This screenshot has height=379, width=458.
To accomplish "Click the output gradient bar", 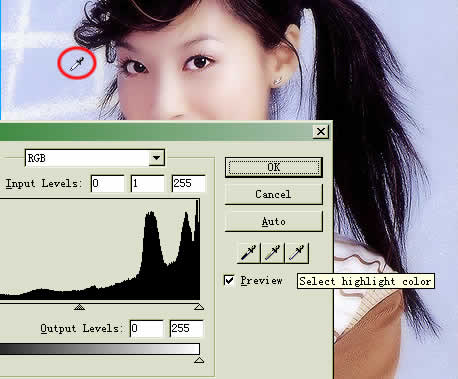I will [100, 349].
